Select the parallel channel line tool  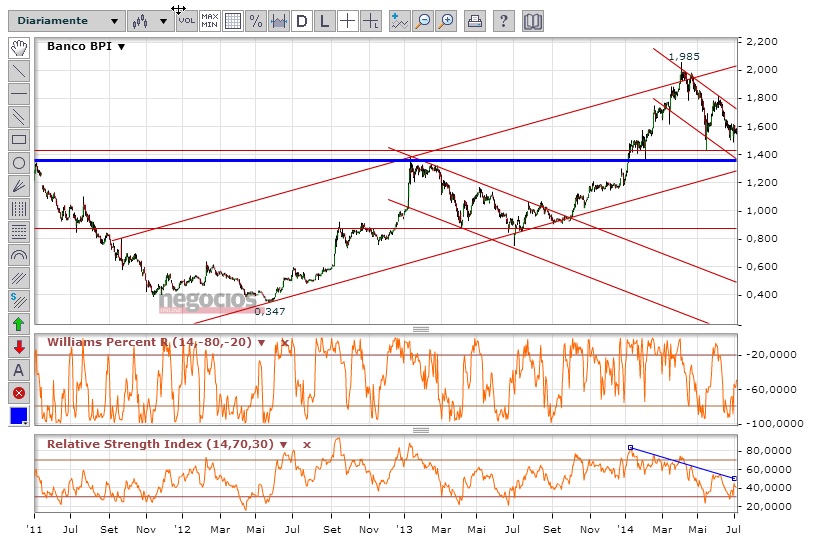tap(19, 117)
